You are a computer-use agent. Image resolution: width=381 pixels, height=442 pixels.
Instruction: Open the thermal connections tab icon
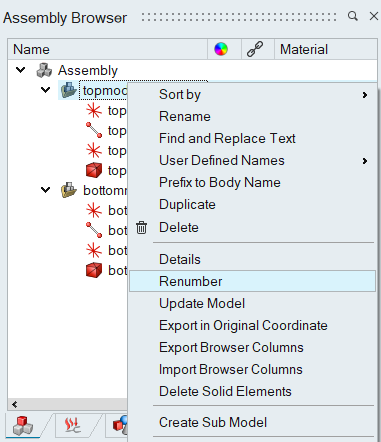[x=73, y=426]
